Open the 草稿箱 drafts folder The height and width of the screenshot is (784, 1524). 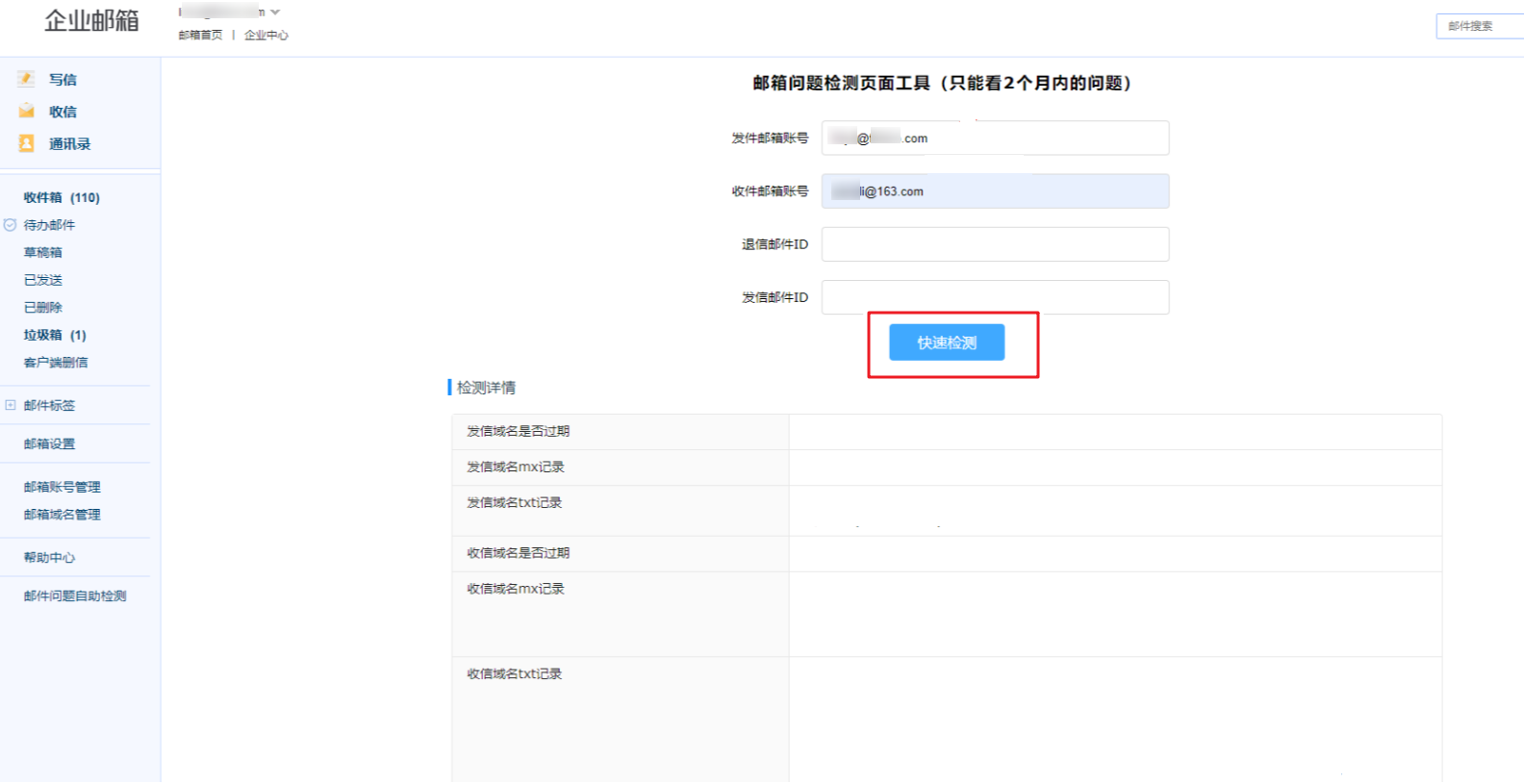(x=43, y=252)
